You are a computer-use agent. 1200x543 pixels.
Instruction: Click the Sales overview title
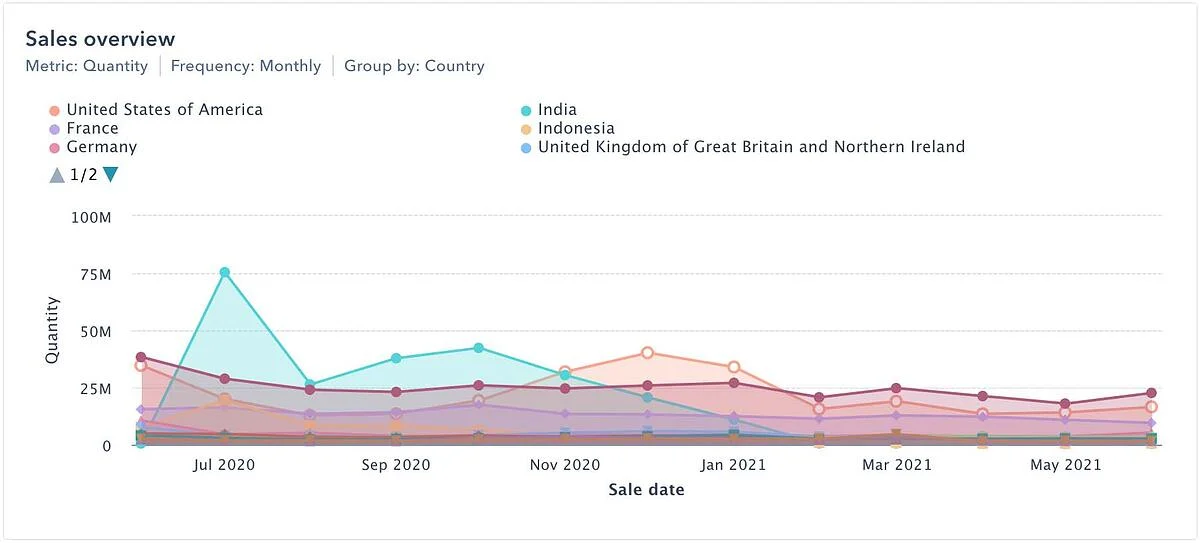pos(100,39)
